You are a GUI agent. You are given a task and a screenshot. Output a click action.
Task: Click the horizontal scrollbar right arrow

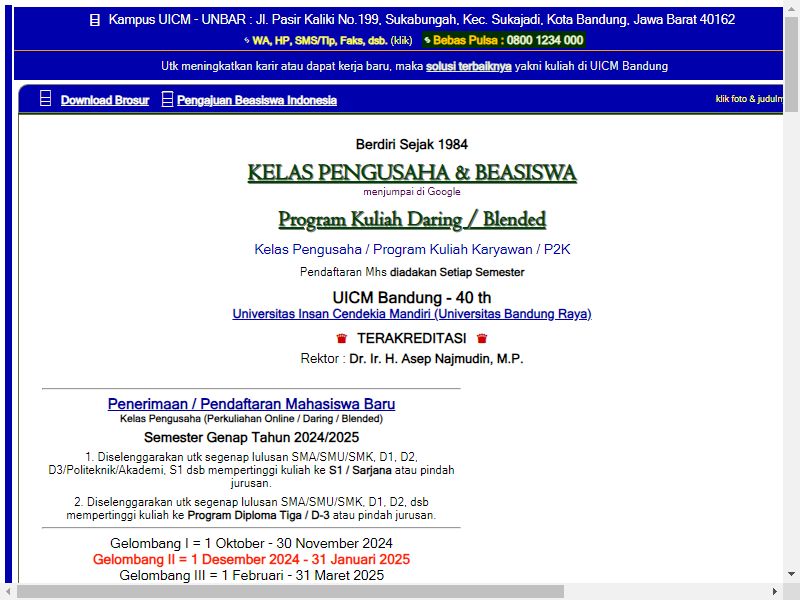[775, 591]
